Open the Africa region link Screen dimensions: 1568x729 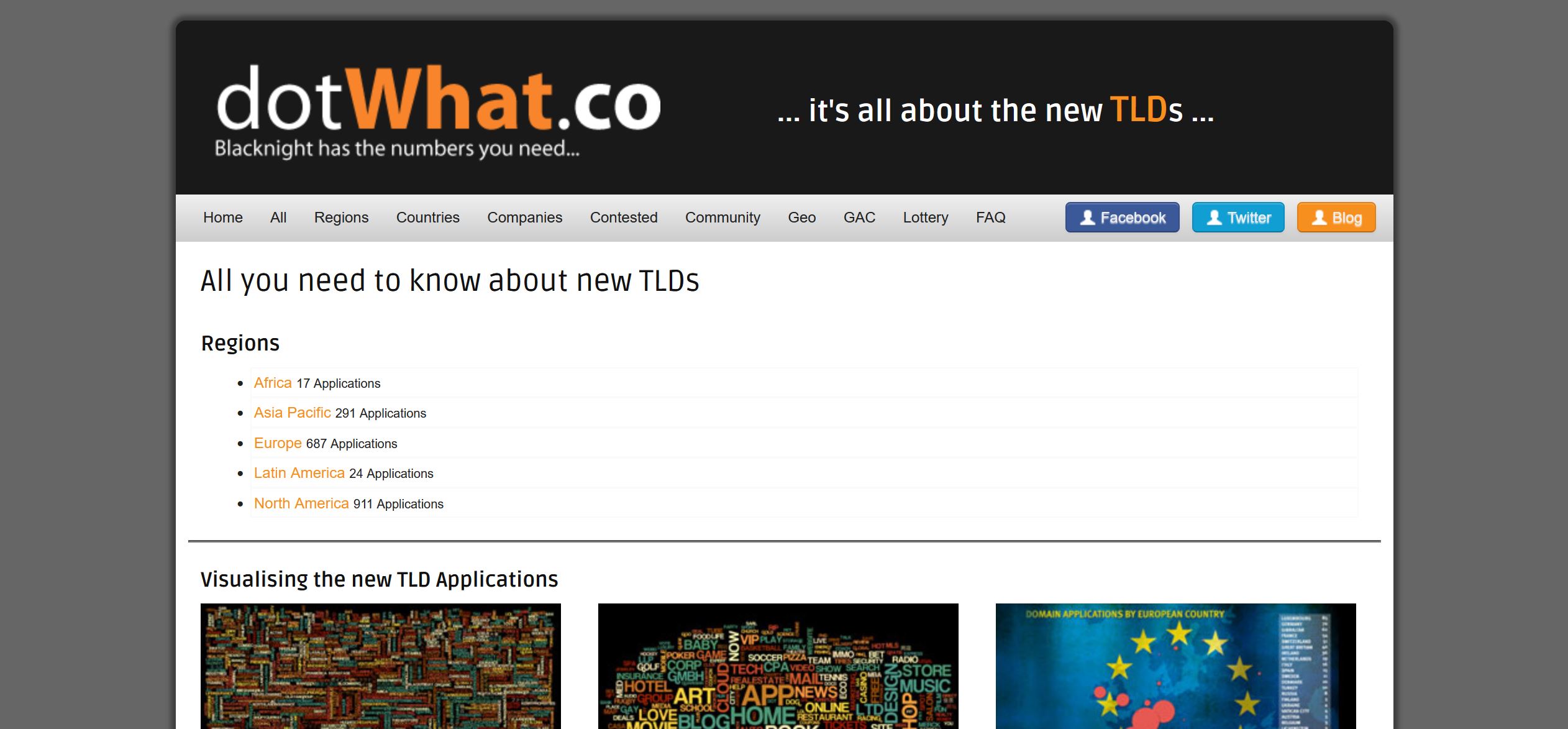point(273,383)
